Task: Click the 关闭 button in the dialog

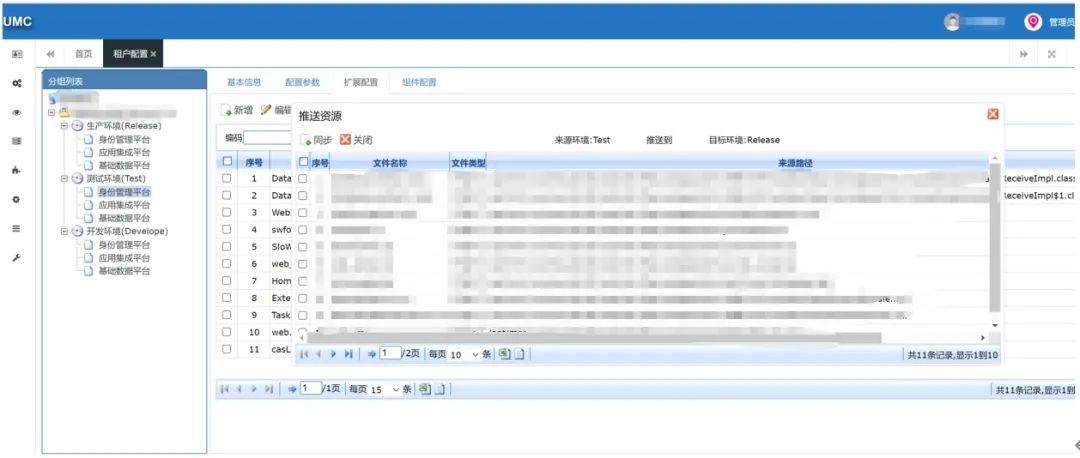Action: pos(356,140)
